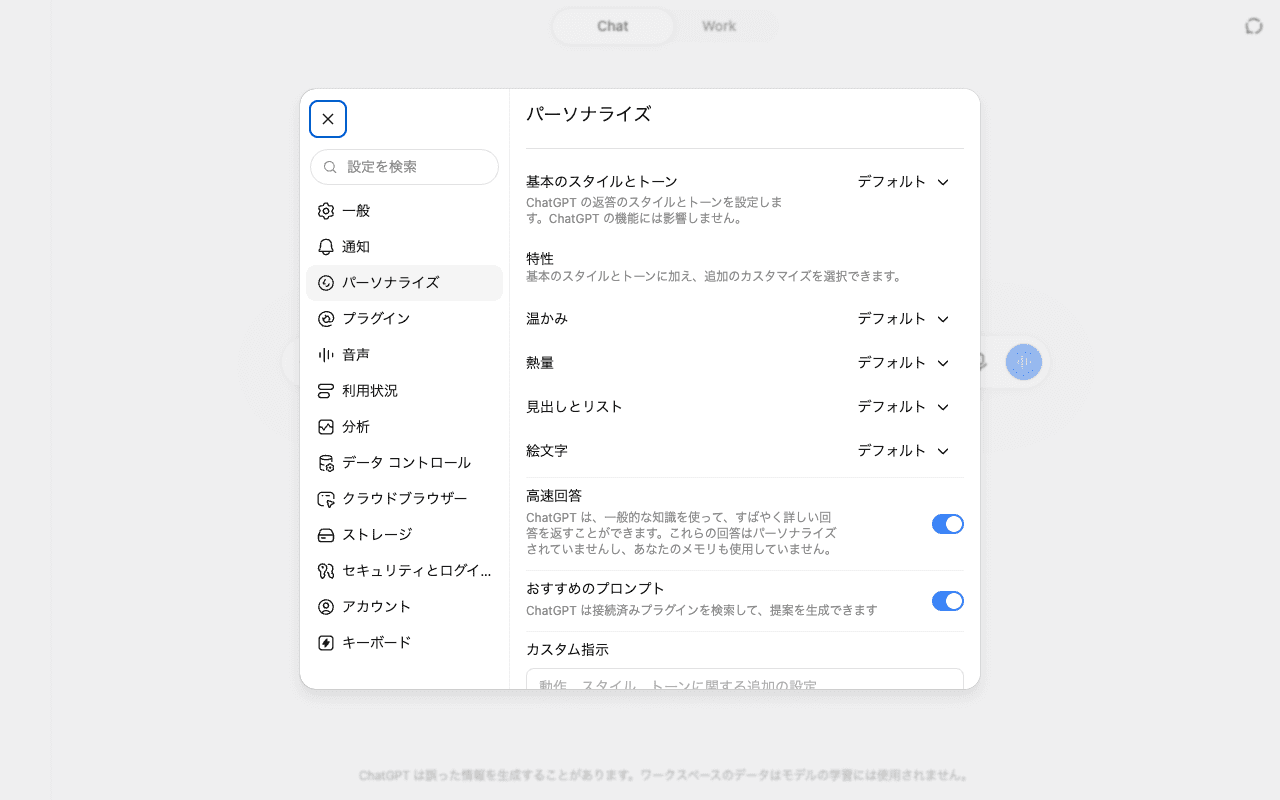Click the 特性 section label
The height and width of the screenshot is (800, 1280).
540,259
